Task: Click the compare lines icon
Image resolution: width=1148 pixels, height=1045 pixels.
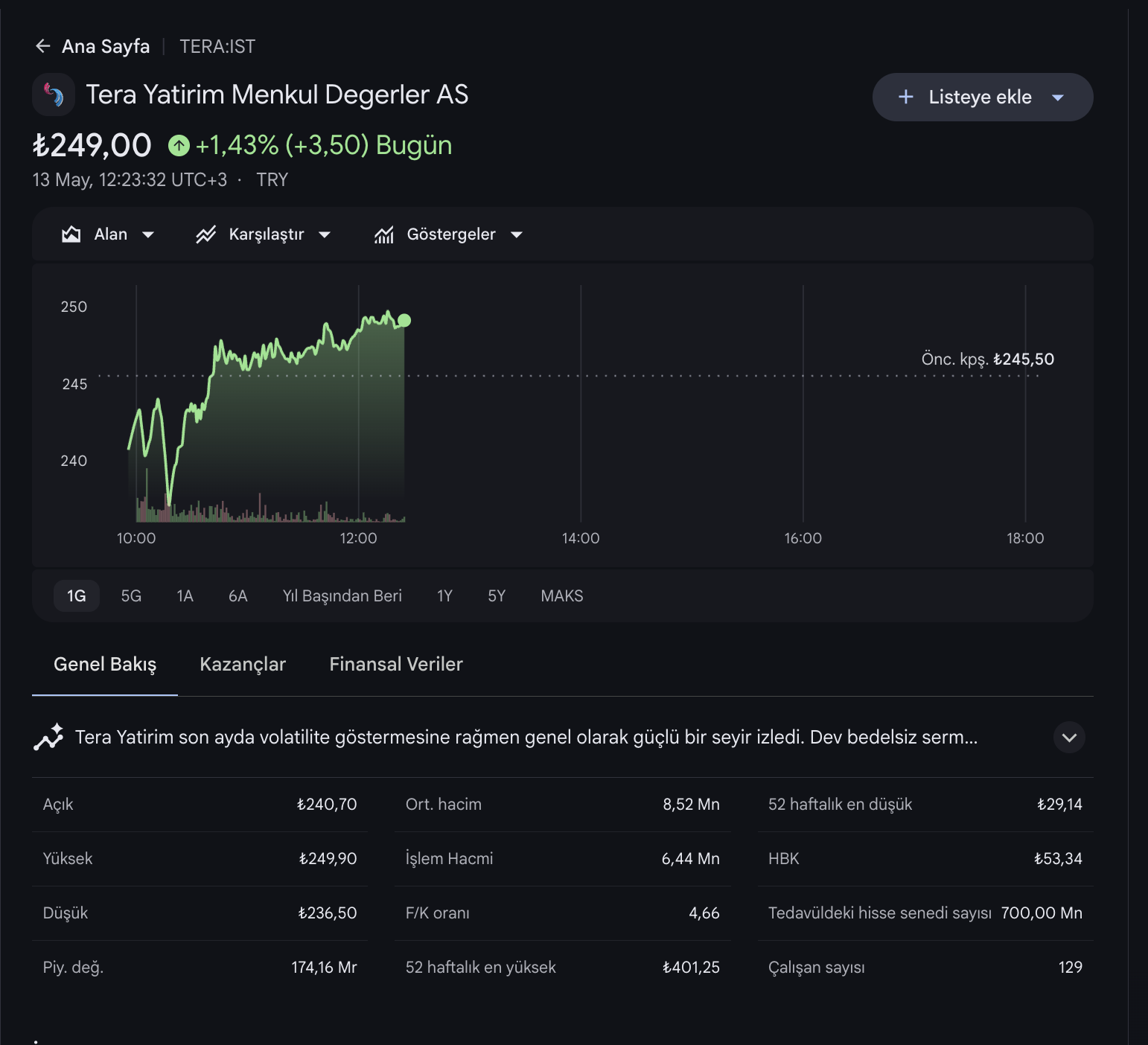Action: coord(205,234)
